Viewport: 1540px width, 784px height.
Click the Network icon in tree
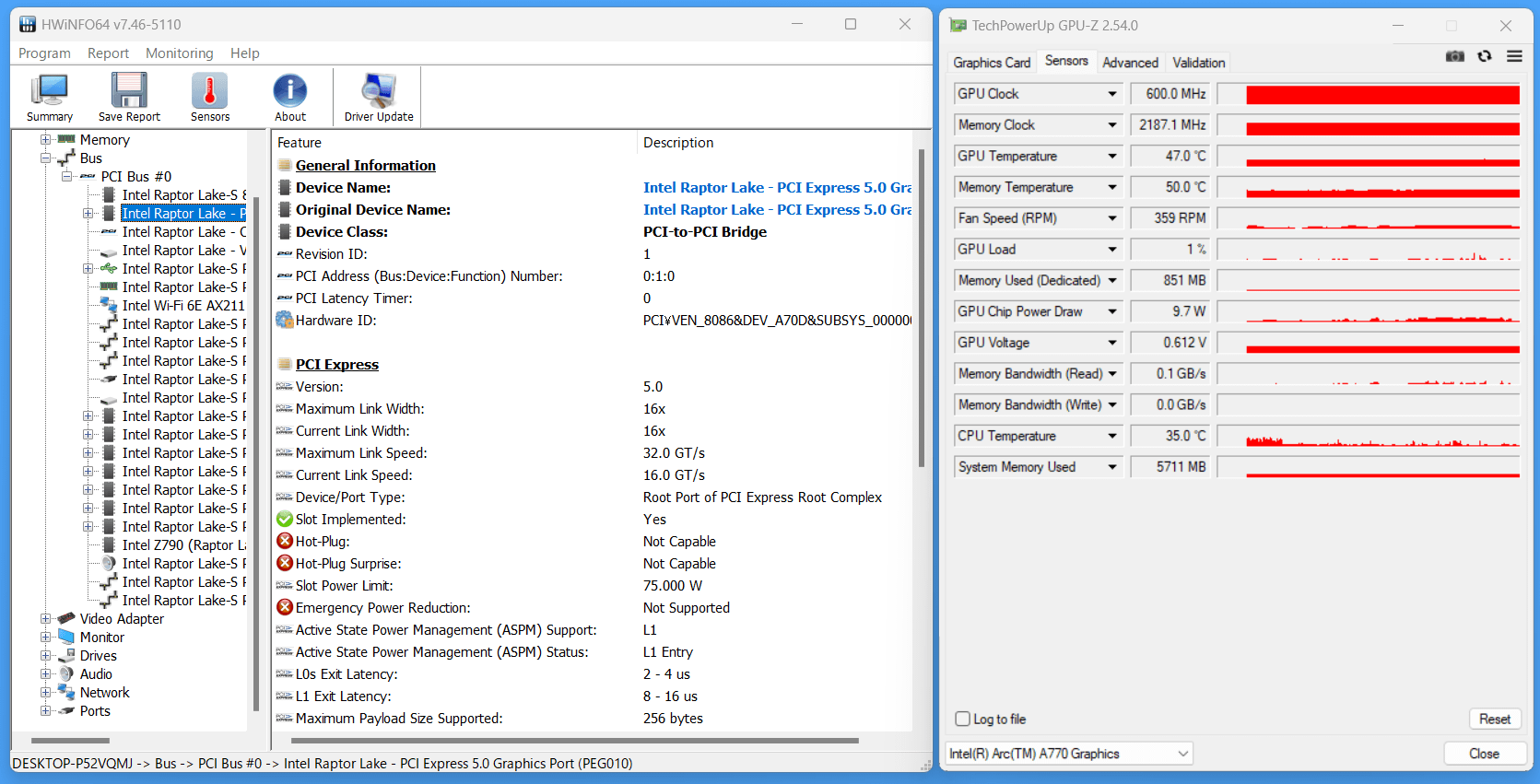click(x=66, y=692)
